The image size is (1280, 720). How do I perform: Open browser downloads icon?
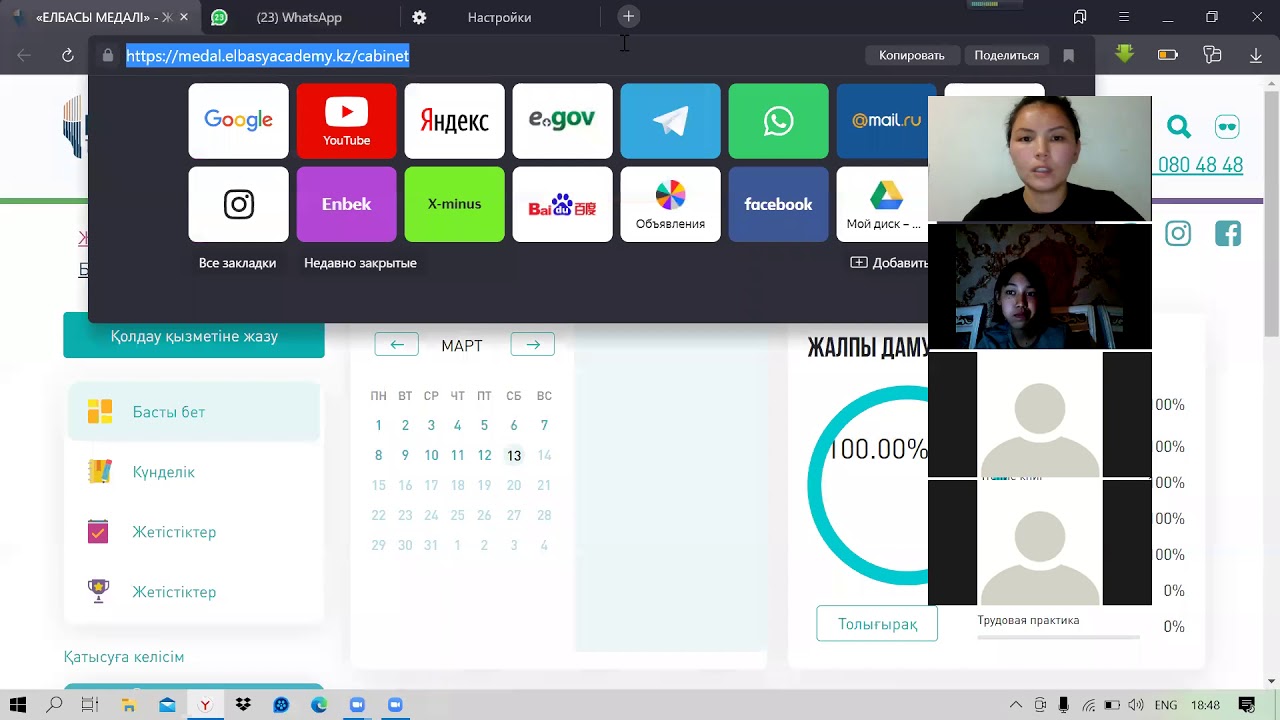tap(1256, 55)
